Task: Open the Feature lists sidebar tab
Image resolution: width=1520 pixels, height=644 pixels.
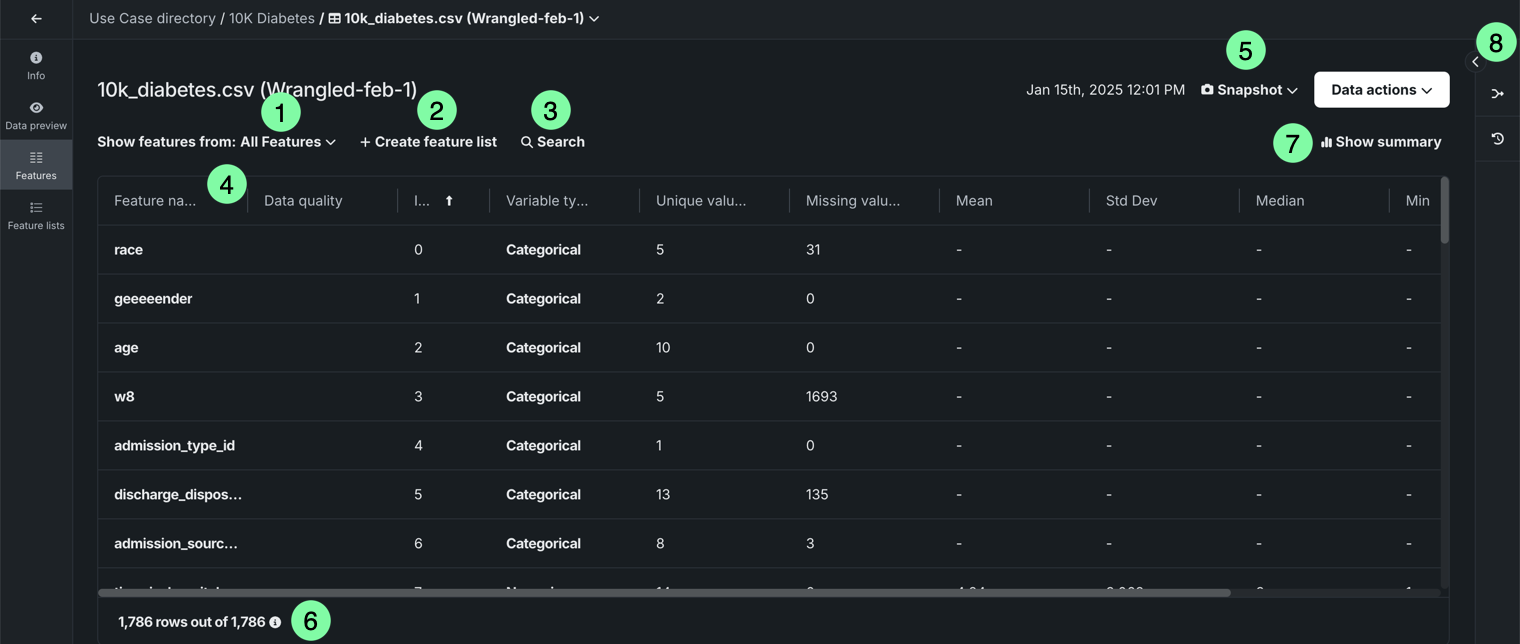Action: click(x=36, y=214)
